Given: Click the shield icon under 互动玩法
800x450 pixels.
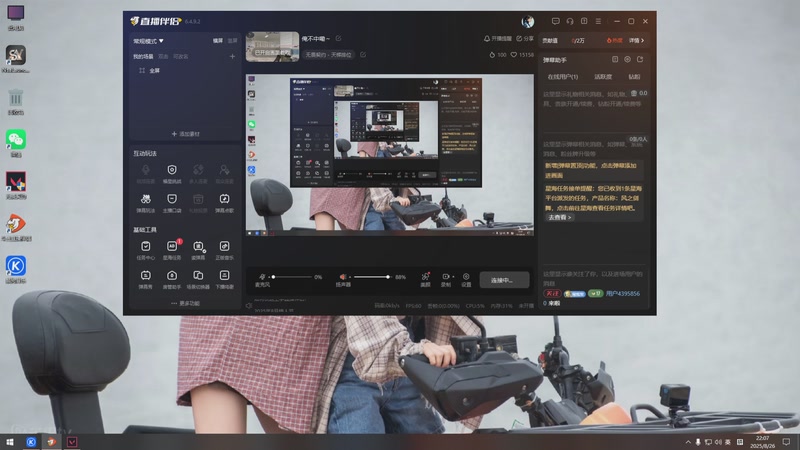Looking at the screenshot, I should (172, 170).
